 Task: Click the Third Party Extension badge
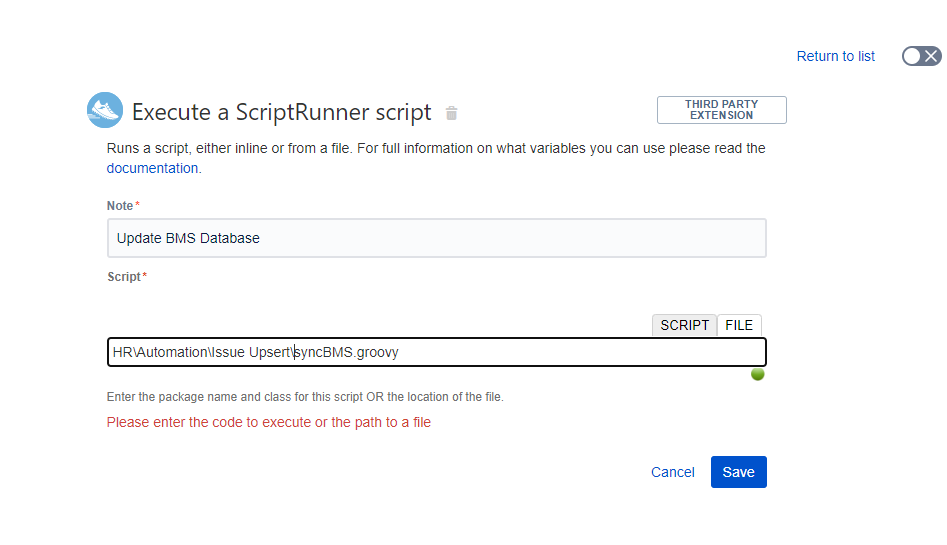tap(722, 110)
